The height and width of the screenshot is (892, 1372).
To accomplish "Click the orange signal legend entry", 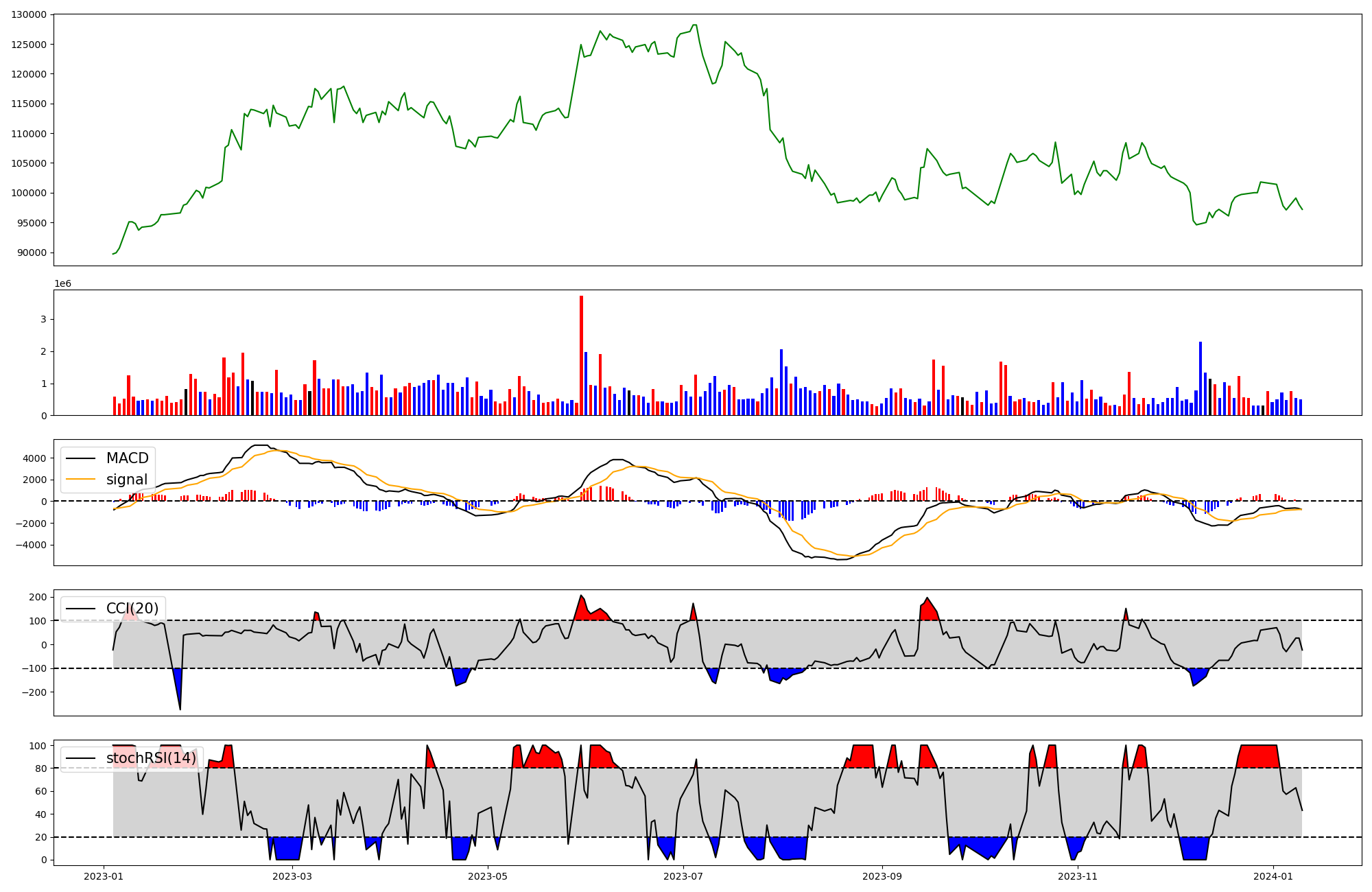I will [127, 480].
